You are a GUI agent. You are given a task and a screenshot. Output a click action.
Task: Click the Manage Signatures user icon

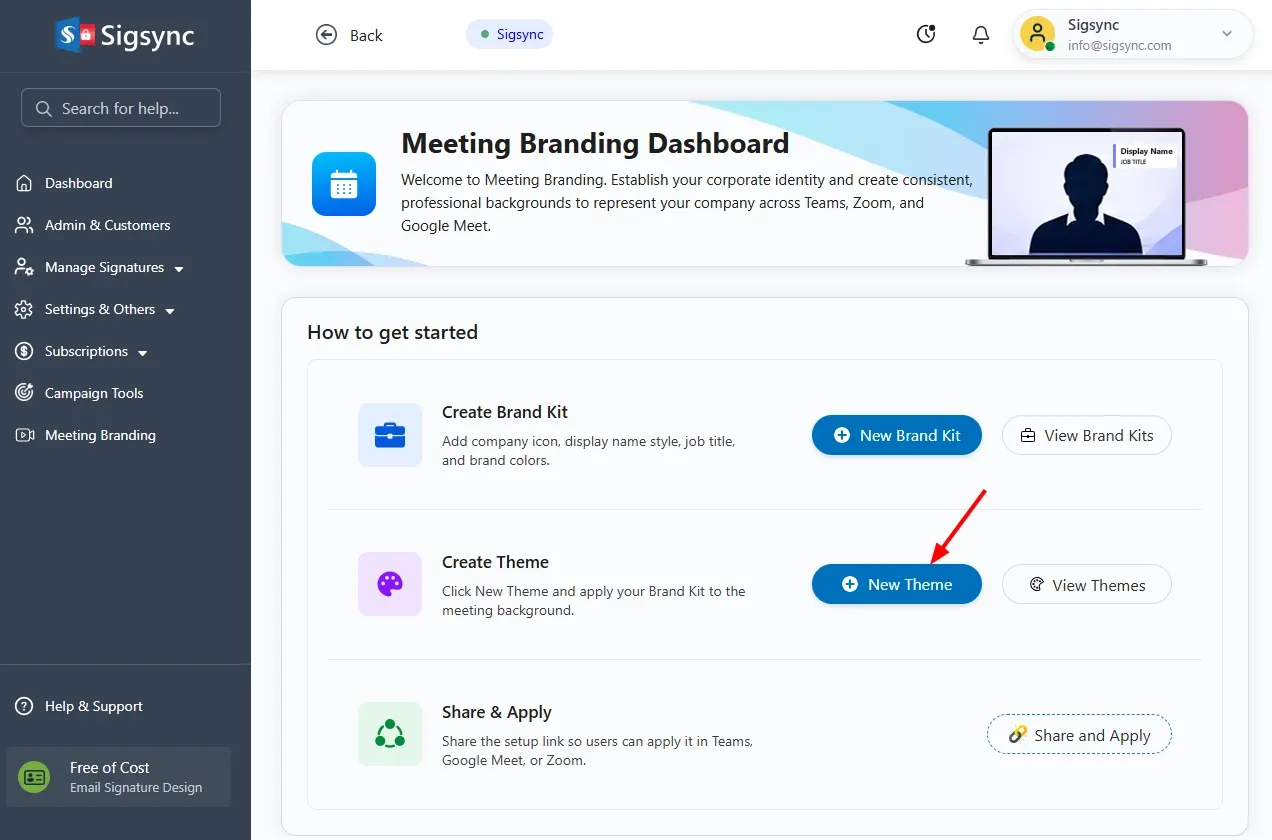click(x=24, y=267)
